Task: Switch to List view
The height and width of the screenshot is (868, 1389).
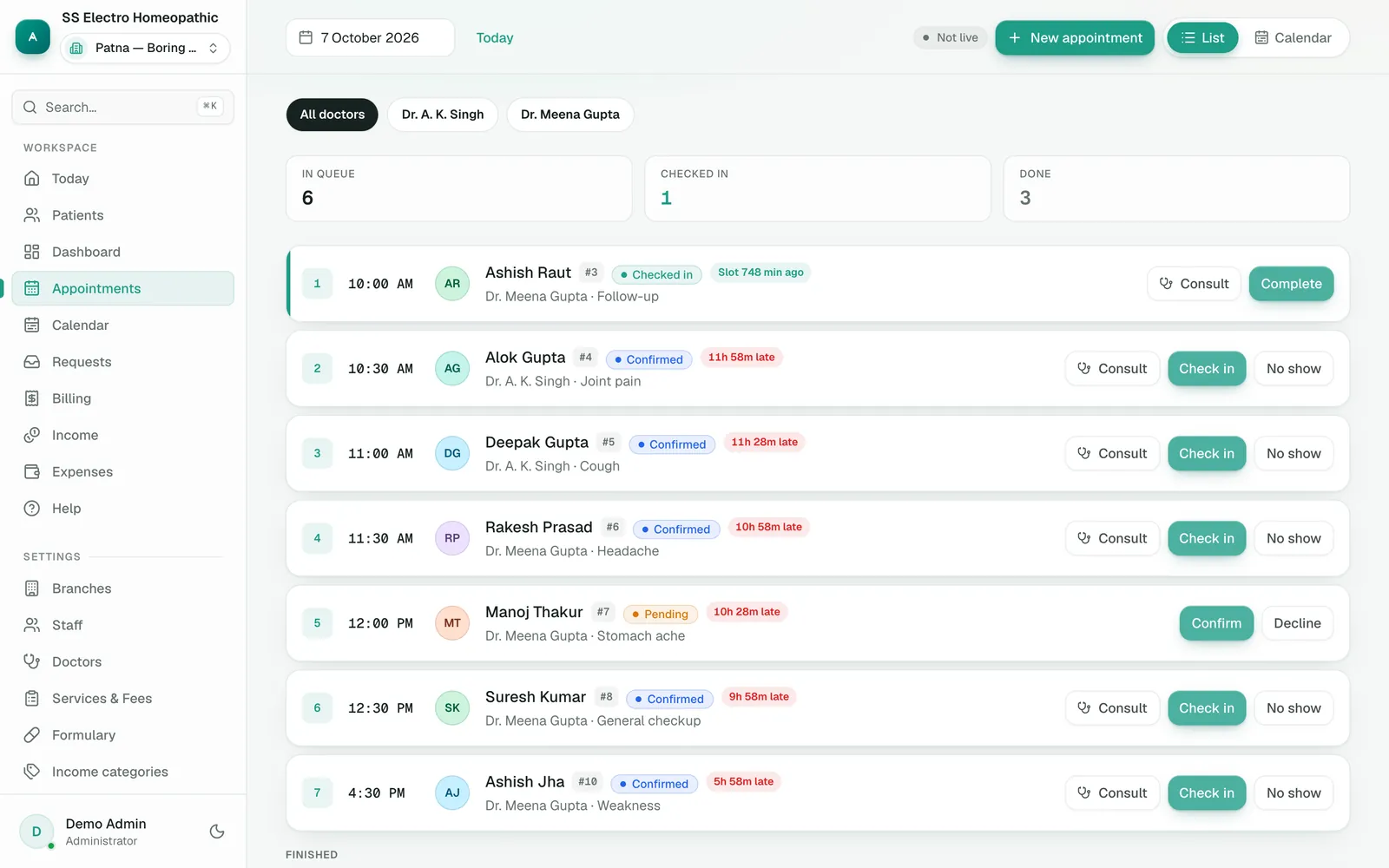Action: click(x=1202, y=37)
